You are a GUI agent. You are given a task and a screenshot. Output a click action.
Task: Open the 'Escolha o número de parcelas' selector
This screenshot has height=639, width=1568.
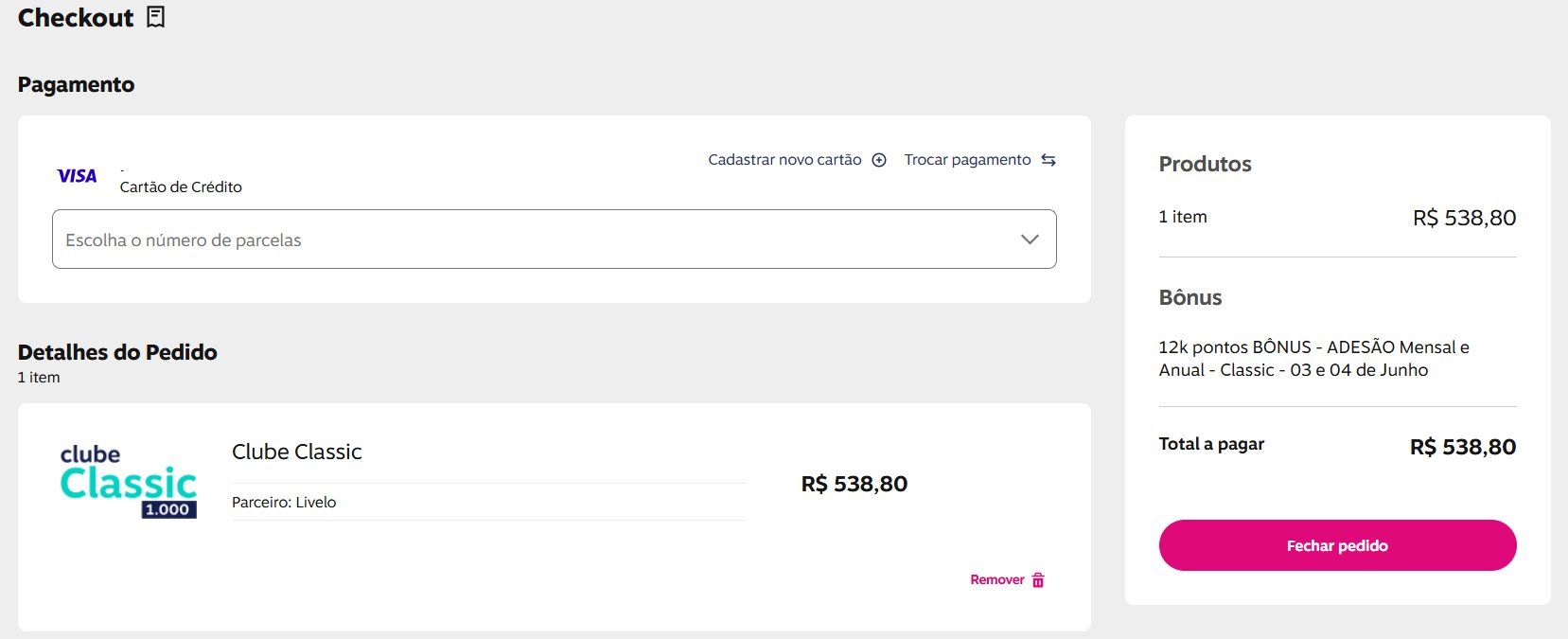[x=555, y=240]
